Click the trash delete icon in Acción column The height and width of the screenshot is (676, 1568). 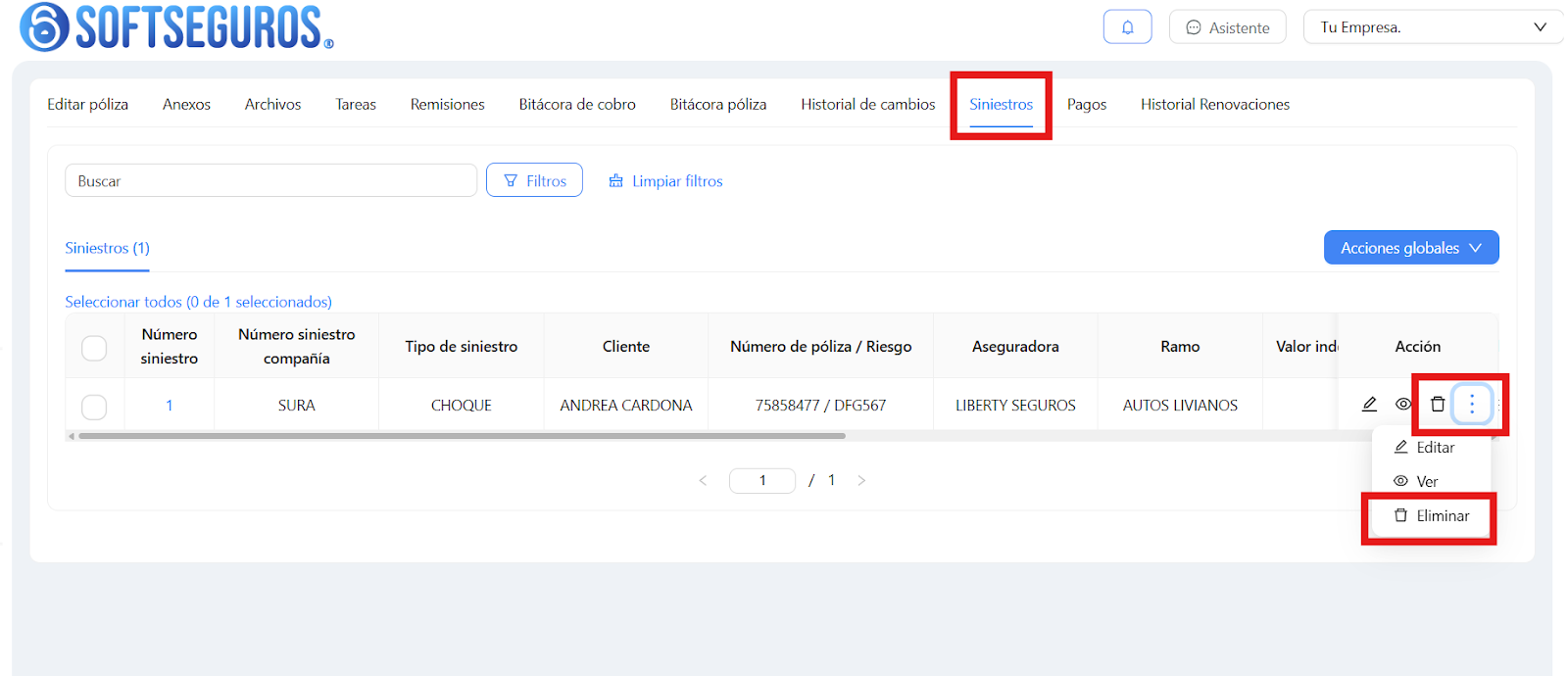tap(1438, 404)
